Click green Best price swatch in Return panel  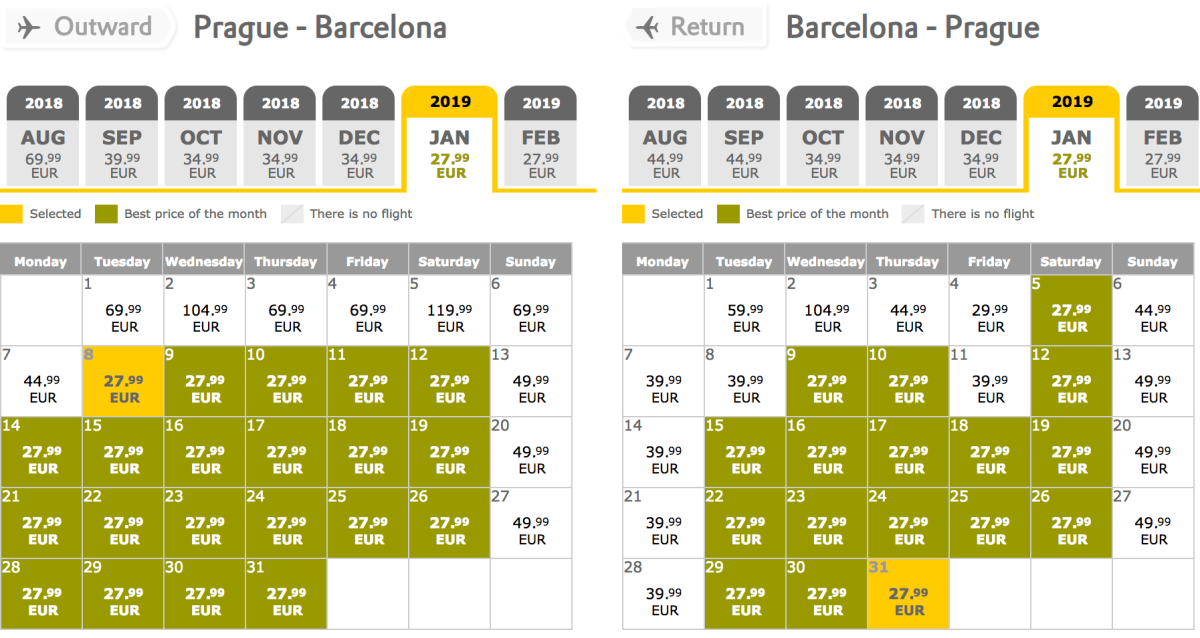pyautogui.click(x=727, y=214)
